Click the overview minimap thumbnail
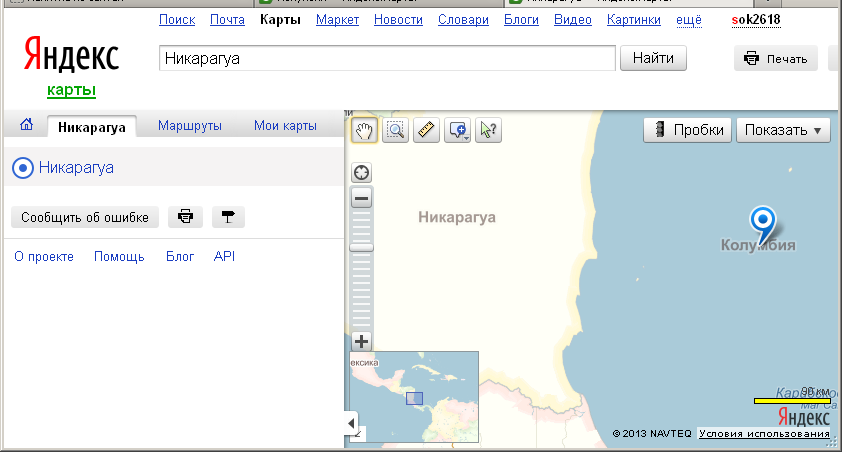The image size is (842, 452). [x=414, y=397]
